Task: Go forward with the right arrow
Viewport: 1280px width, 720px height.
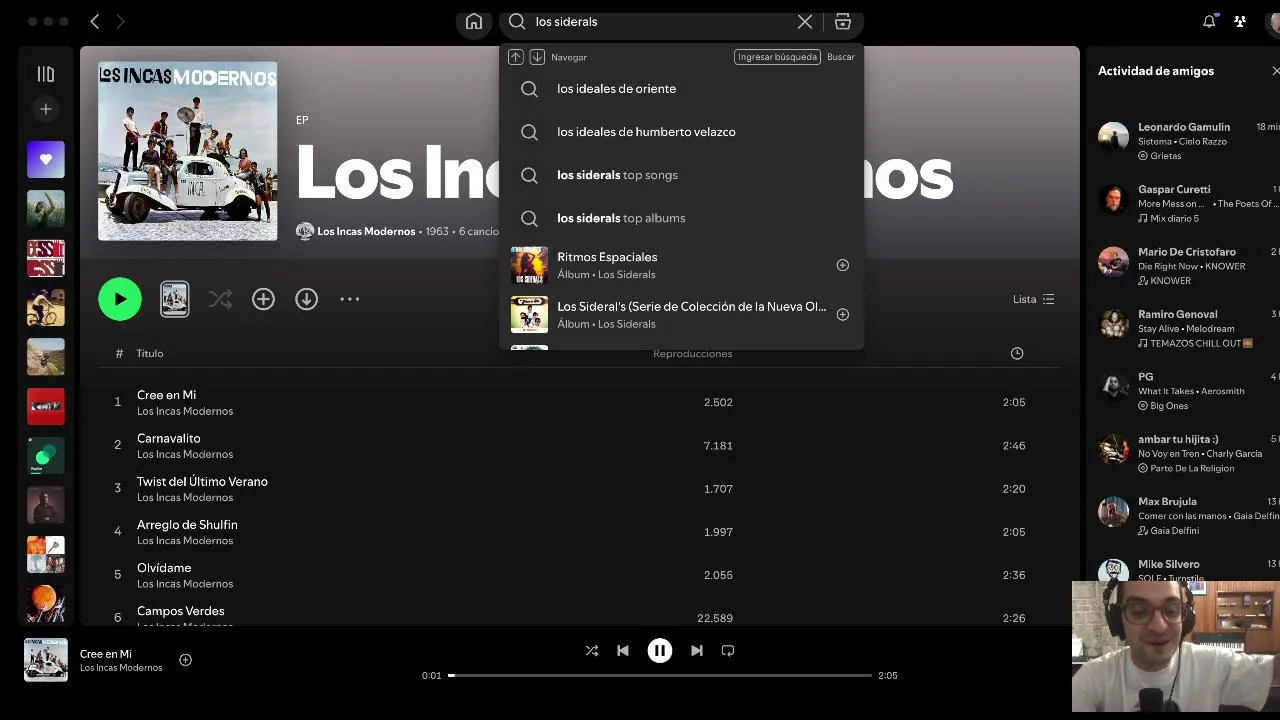Action: [121, 22]
